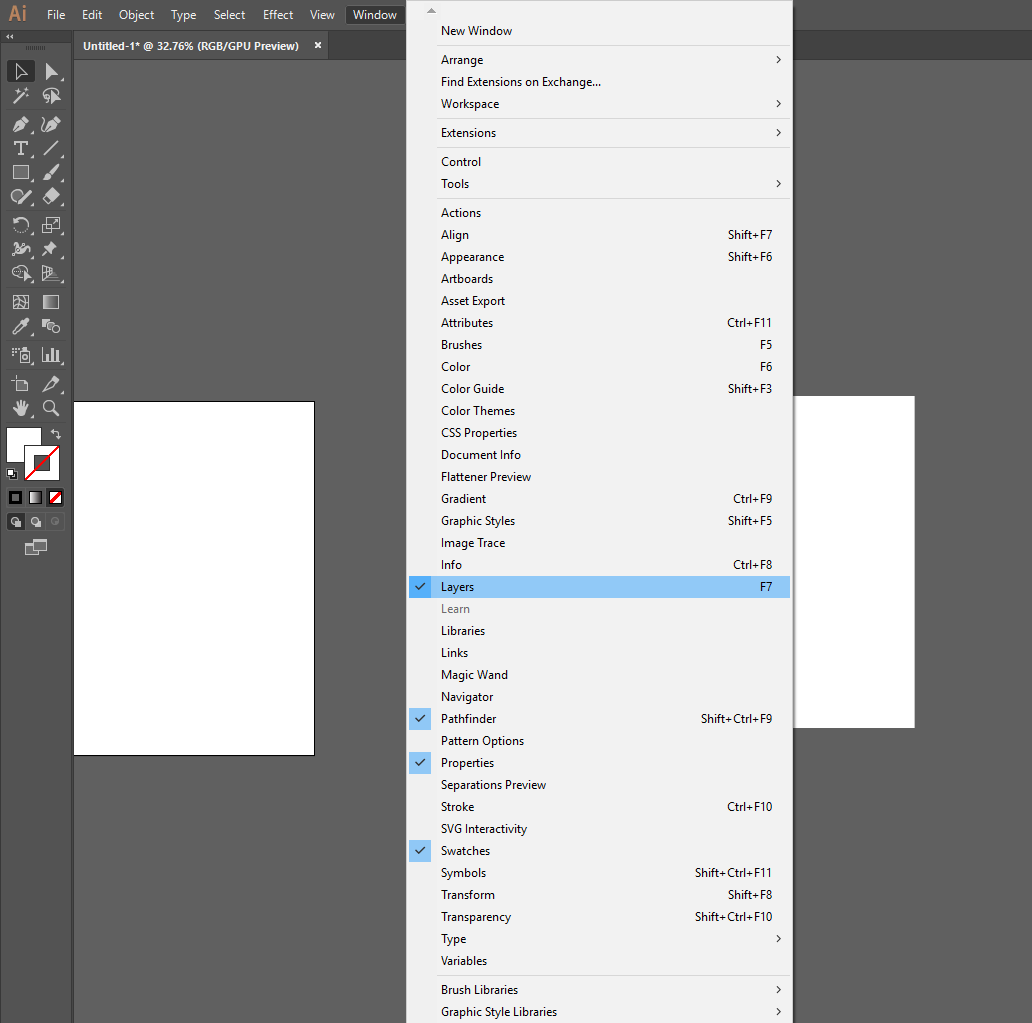1032x1023 pixels.
Task: Select the Shaper tool
Action: coord(20,197)
